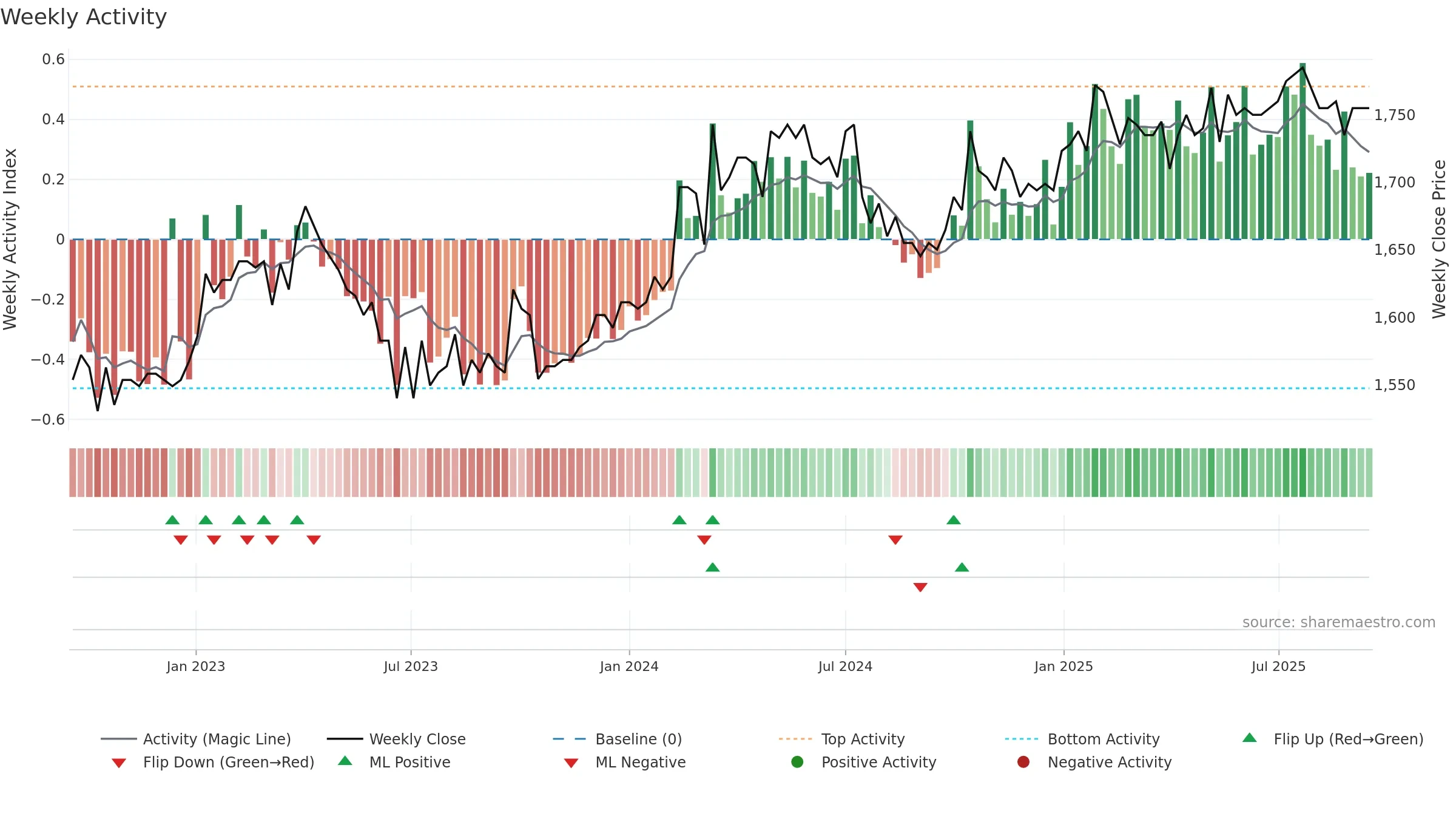Click the 0.2 tick on left axis

pyautogui.click(x=53, y=180)
